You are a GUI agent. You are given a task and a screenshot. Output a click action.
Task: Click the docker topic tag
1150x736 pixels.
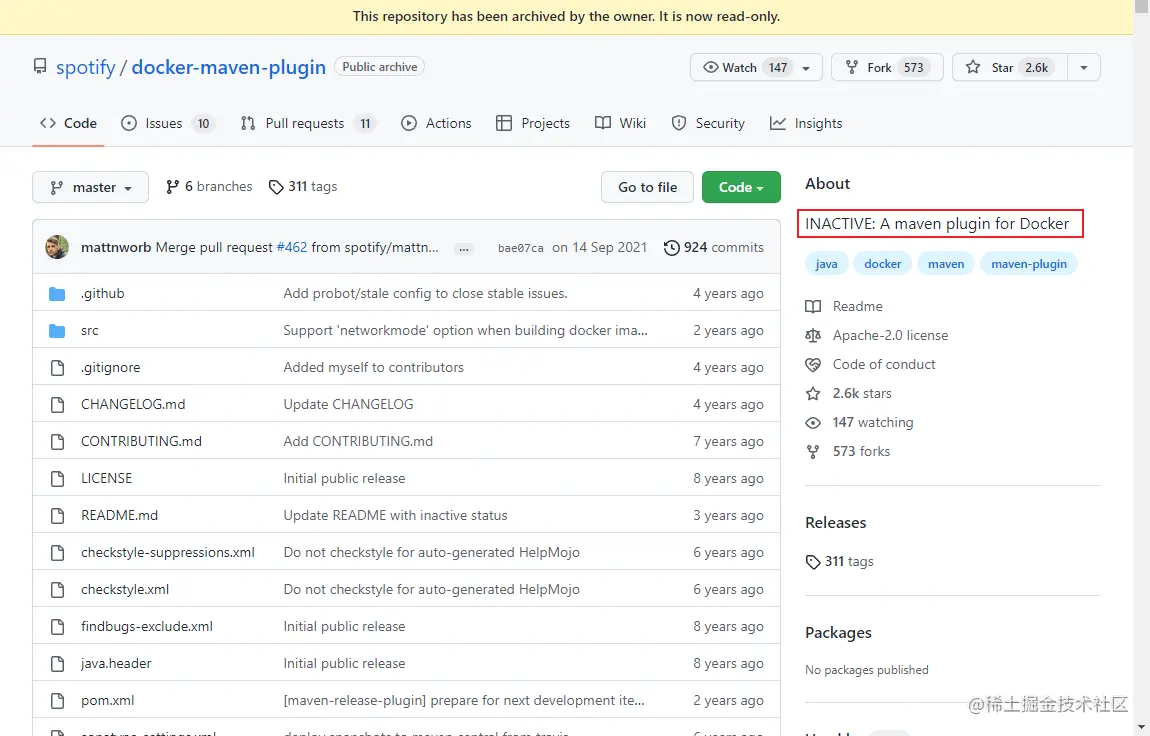[882, 264]
